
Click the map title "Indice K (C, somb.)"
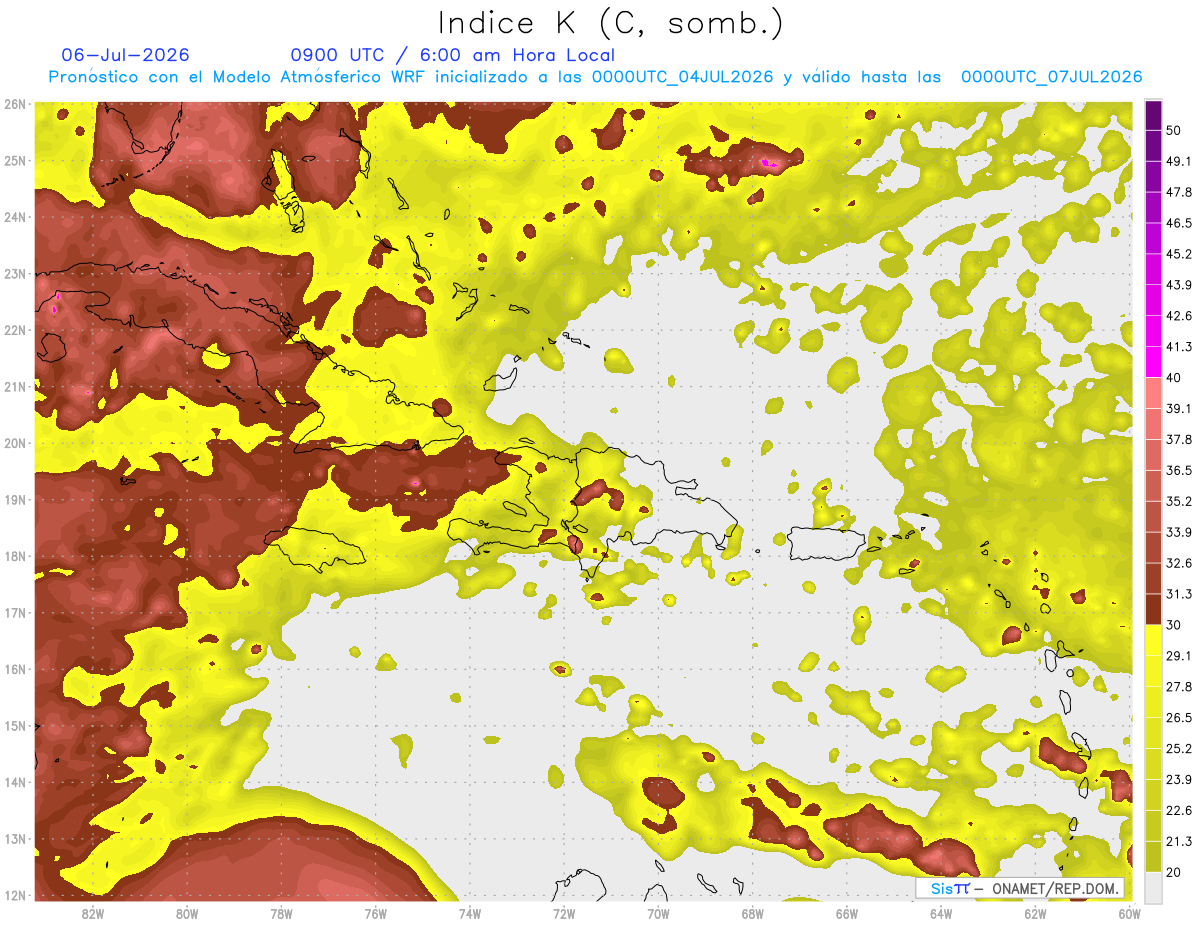point(610,23)
